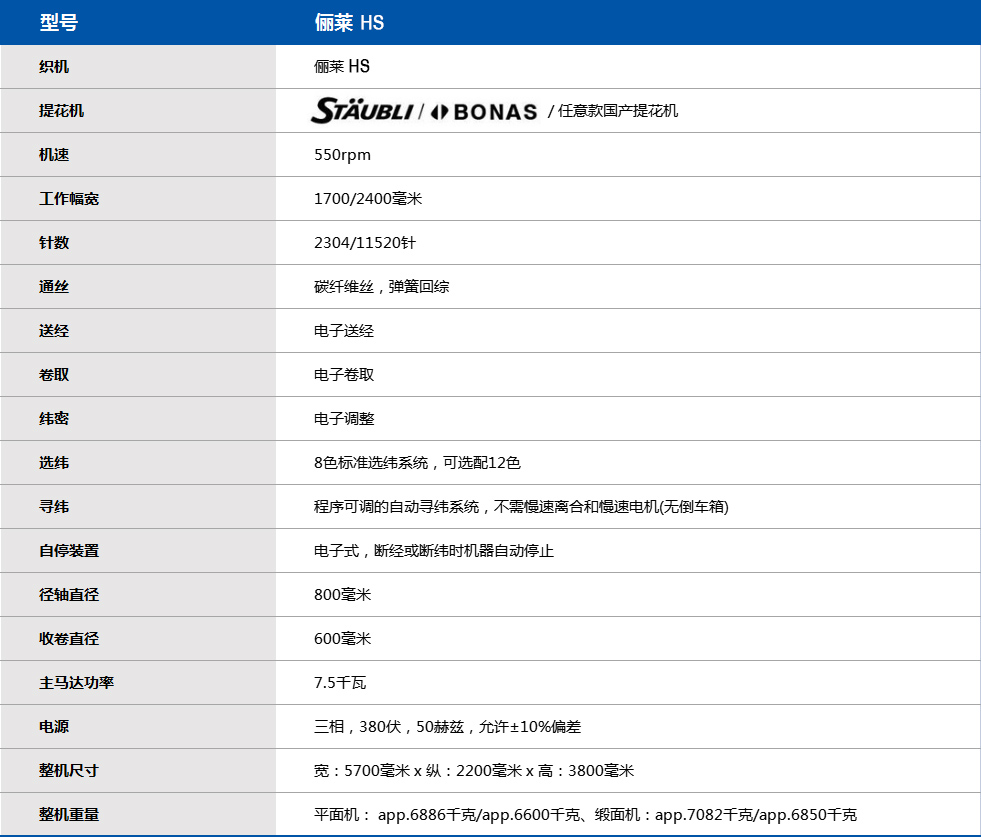981x837 pixels.
Task: Click the 针数 row label
Action: (54, 243)
